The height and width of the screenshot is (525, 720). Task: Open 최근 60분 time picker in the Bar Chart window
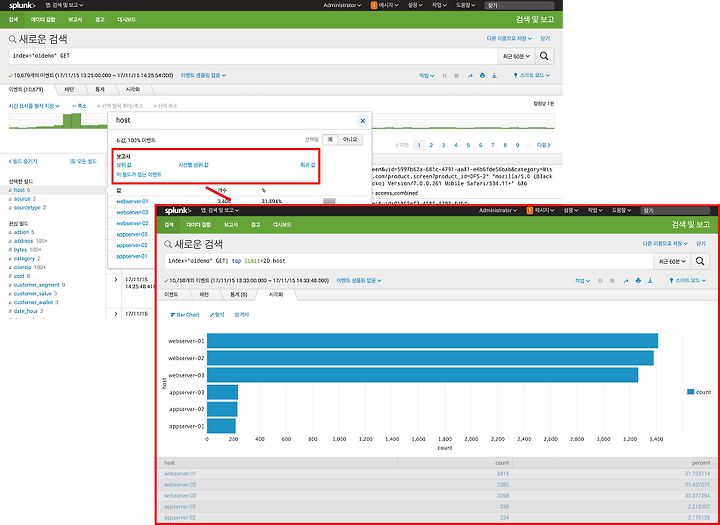click(x=672, y=261)
